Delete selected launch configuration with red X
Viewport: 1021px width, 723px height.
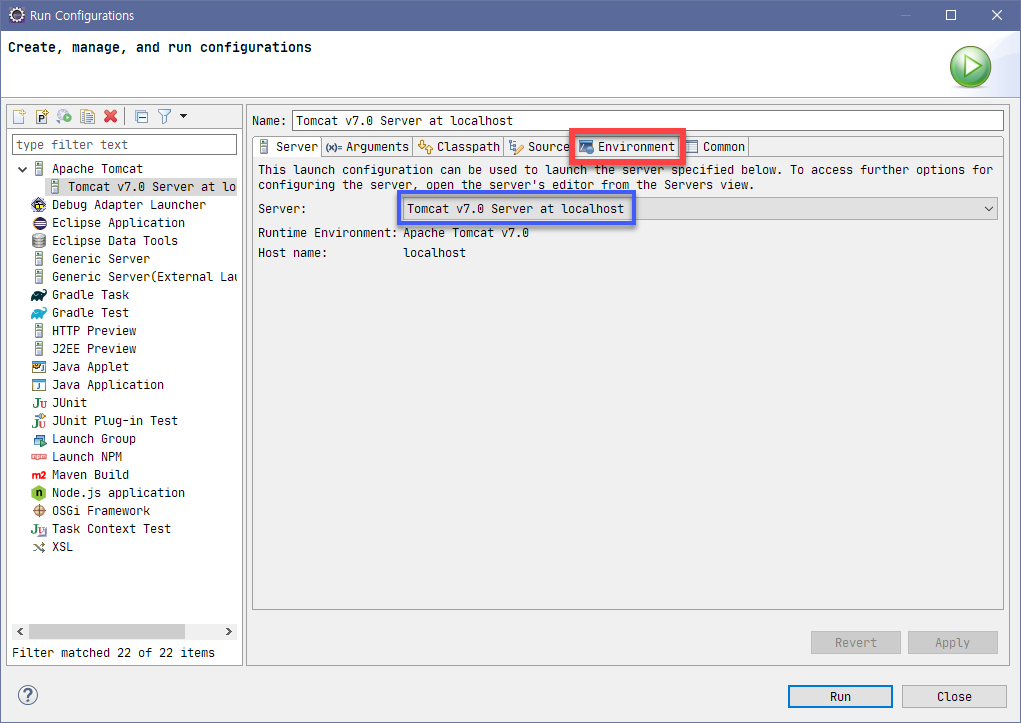pos(111,117)
